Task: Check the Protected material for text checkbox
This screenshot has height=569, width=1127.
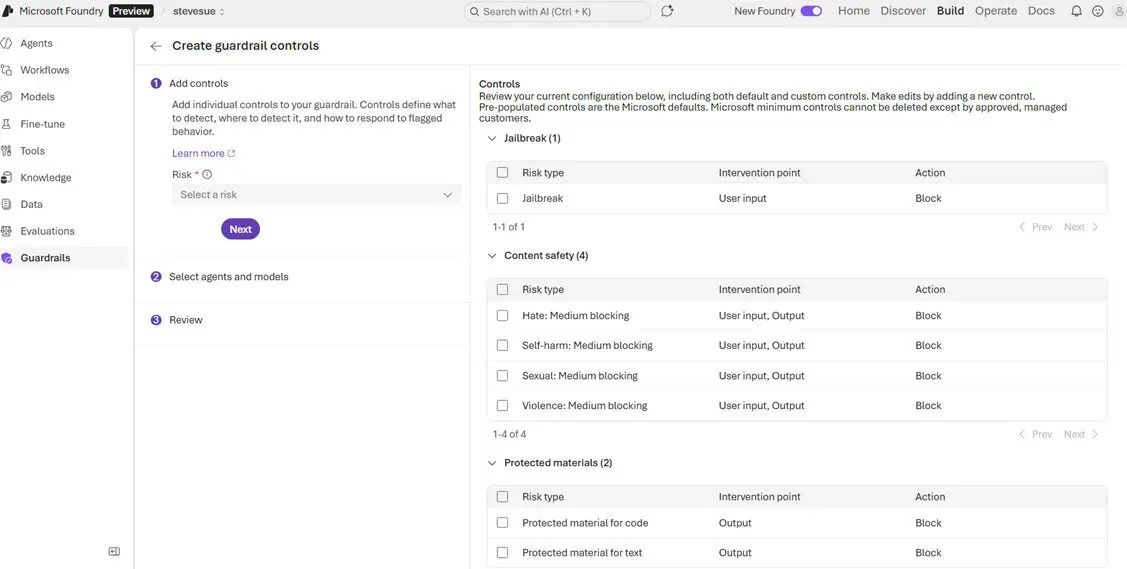Action: coord(502,552)
